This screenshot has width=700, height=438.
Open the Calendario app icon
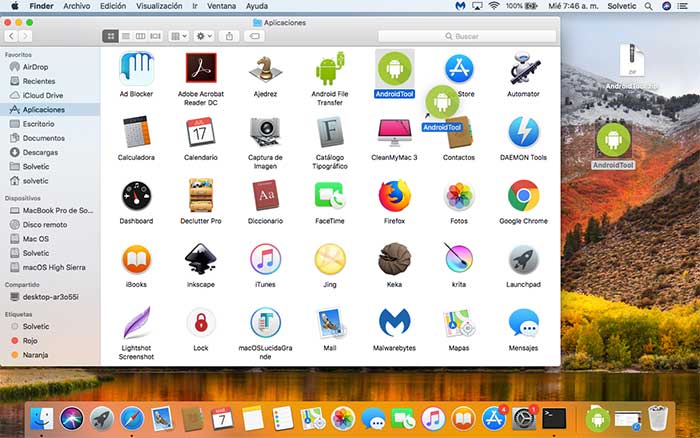pyautogui.click(x=201, y=132)
